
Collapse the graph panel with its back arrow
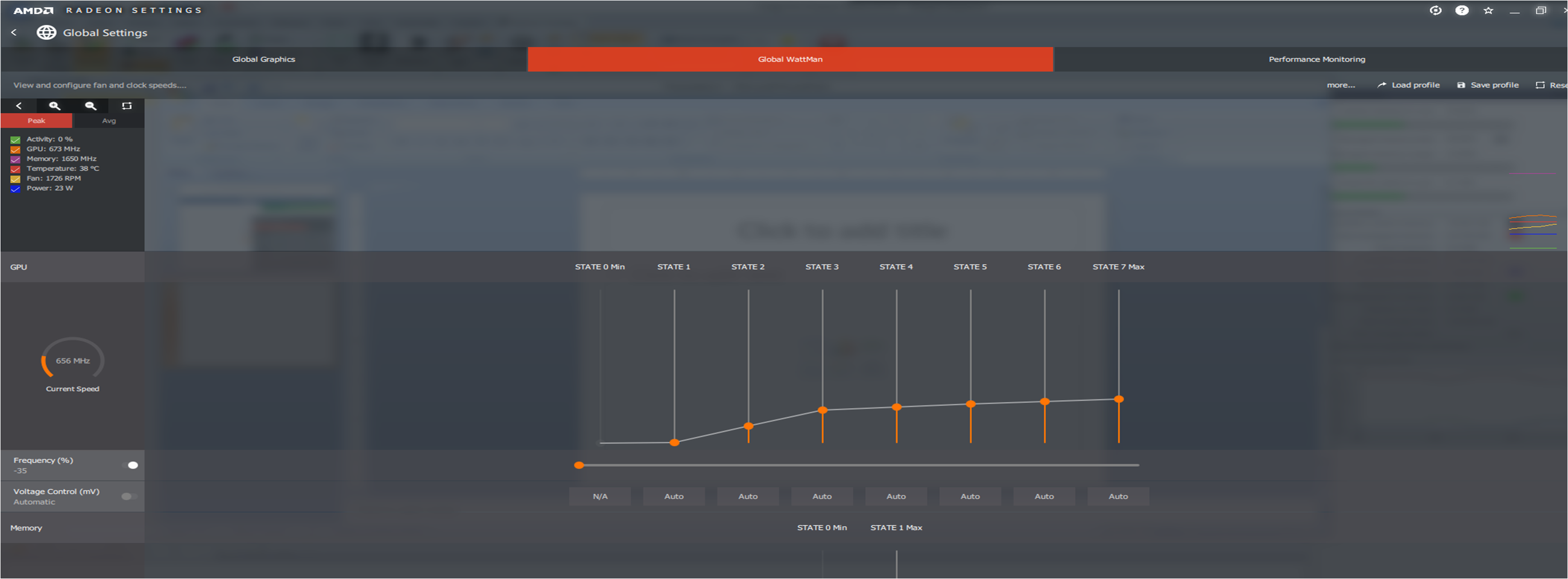[x=19, y=106]
